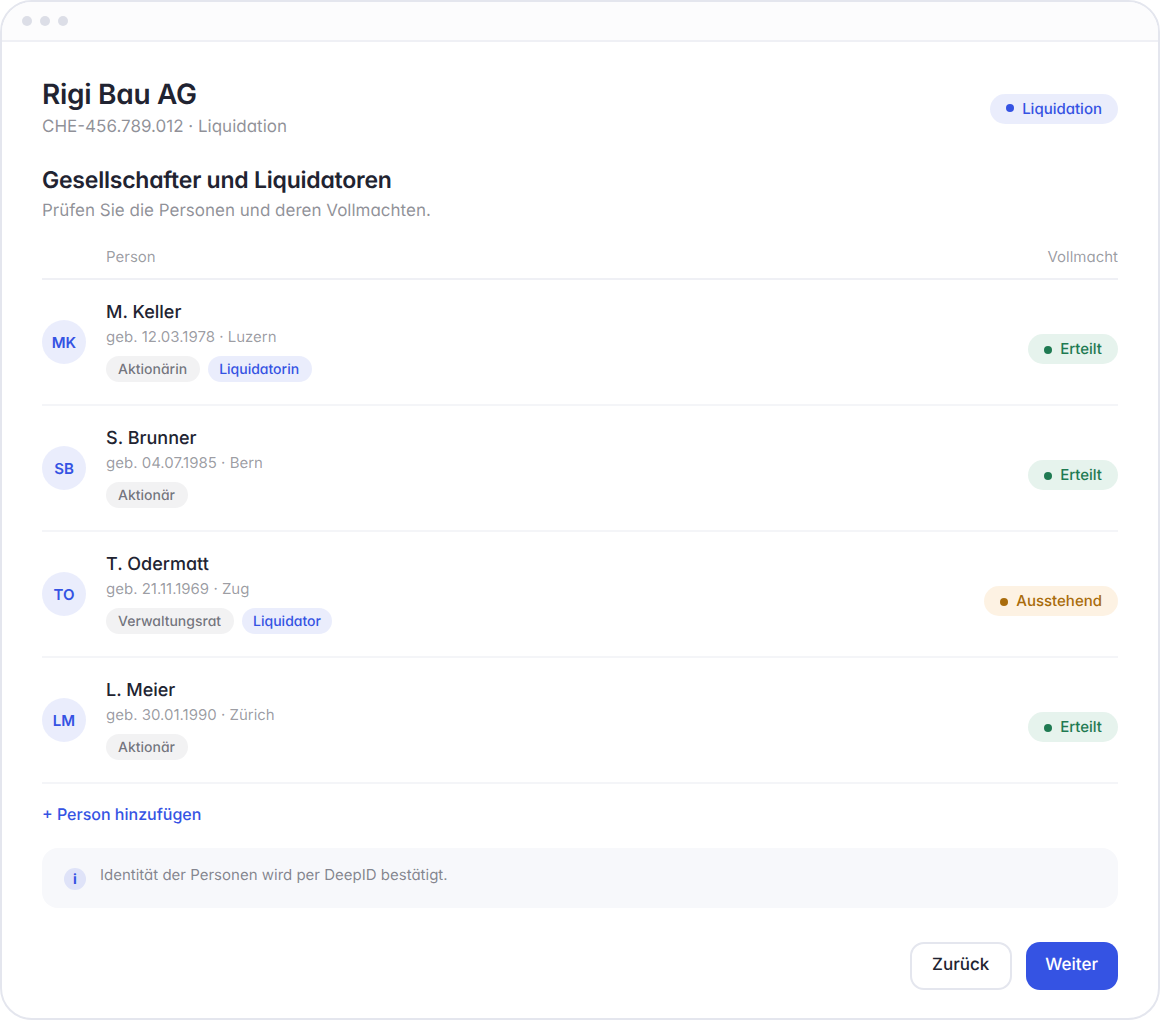1160x1020 pixels.
Task: Click the MK avatar for M. Keller
Action: 64,342
